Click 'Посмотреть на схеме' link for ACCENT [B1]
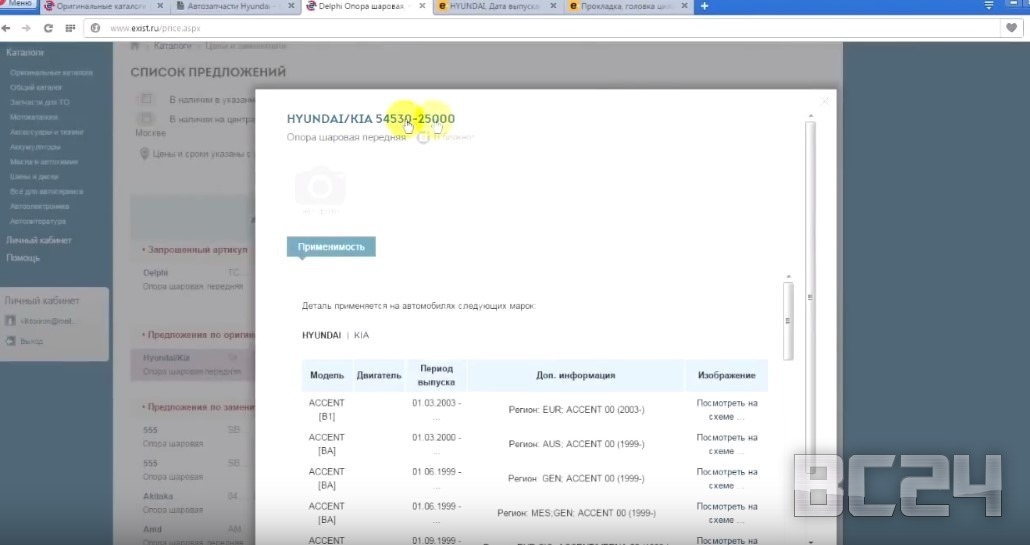This screenshot has width=1030, height=545. pos(727,410)
